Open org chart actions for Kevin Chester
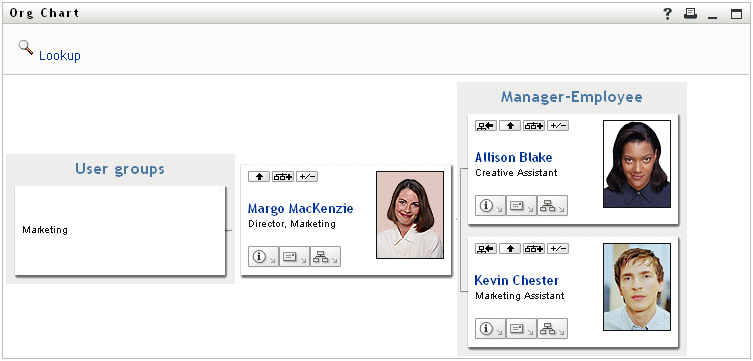Viewport: 753px width, 361px height. point(552,328)
